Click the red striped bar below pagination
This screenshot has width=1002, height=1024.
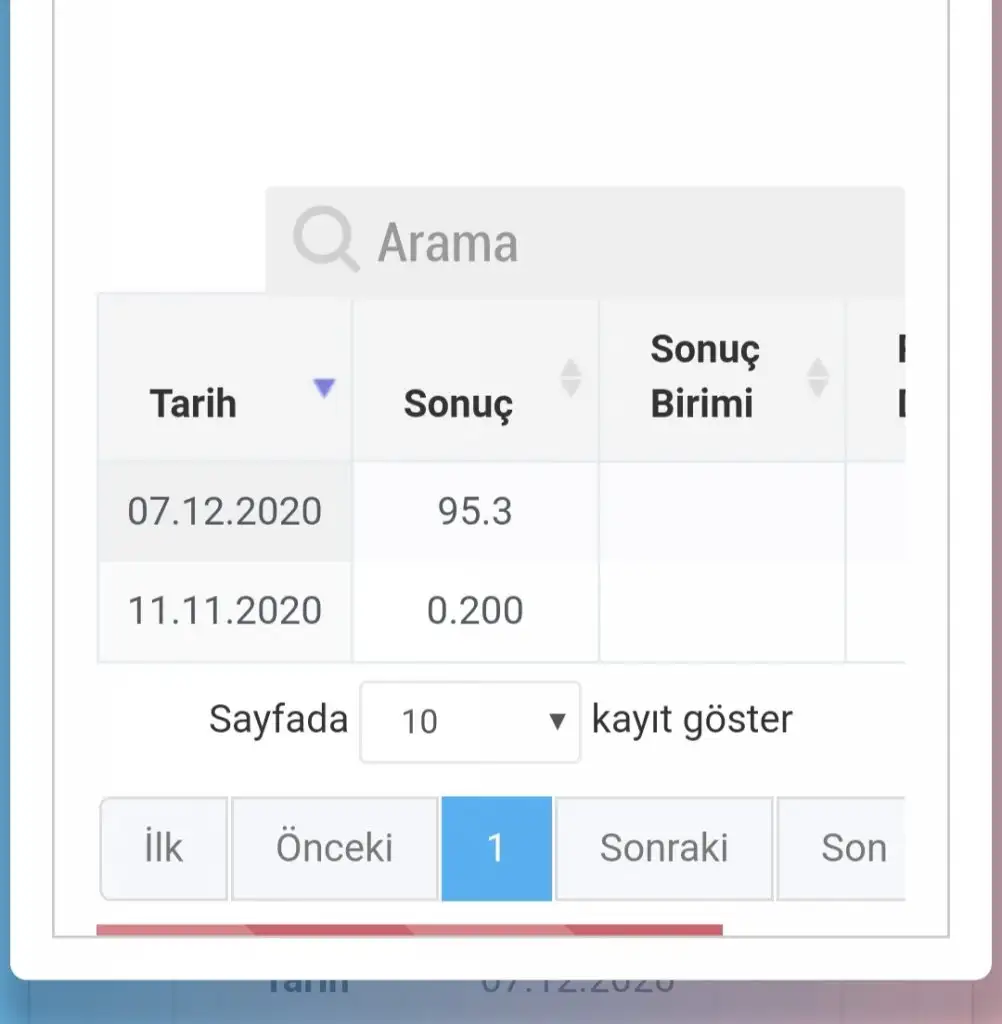coord(409,930)
